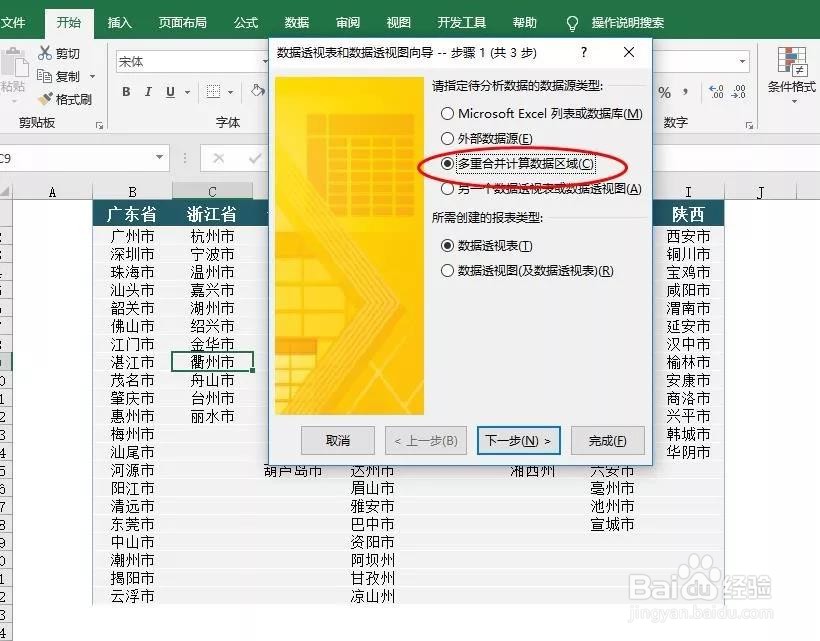Select 数据透视图(及数据透视表) report type

coord(527,270)
